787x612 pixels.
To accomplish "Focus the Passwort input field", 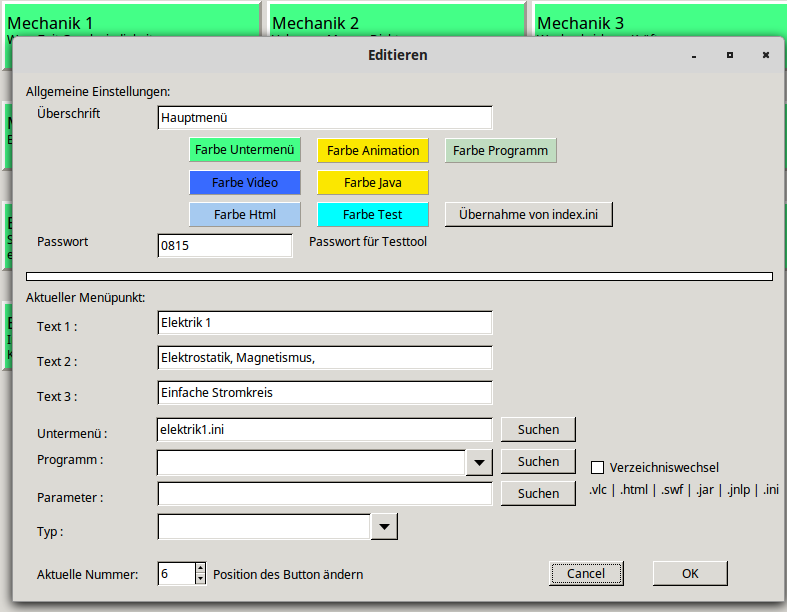I will pyautogui.click(x=225, y=246).
